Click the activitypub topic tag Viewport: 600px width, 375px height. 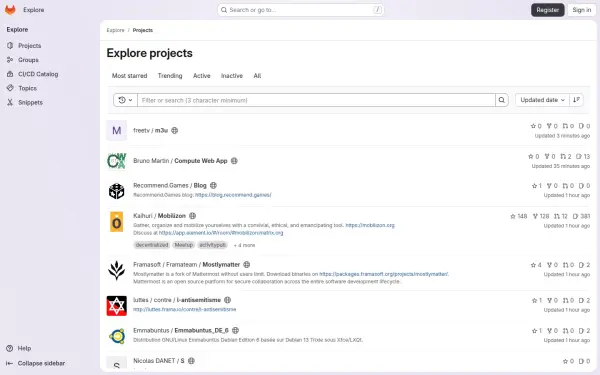tap(212, 245)
